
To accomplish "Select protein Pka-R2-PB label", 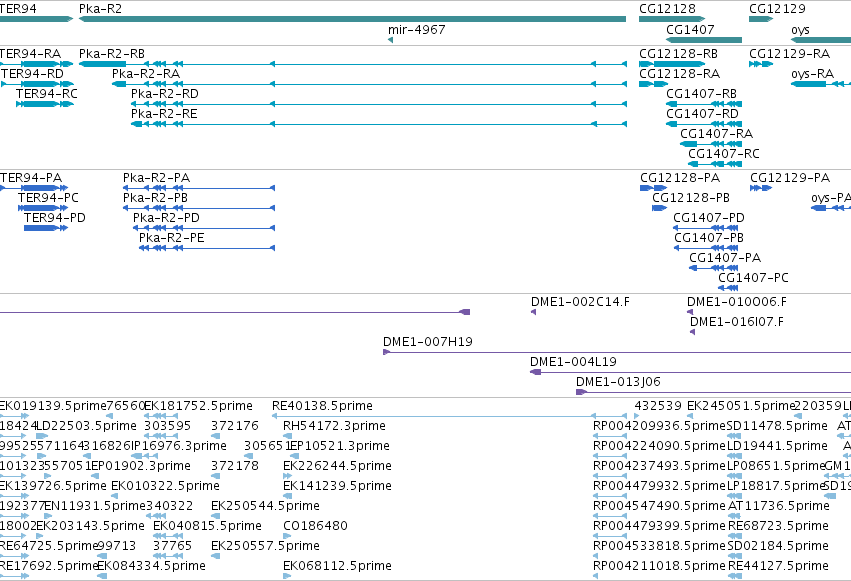I will coord(155,198).
